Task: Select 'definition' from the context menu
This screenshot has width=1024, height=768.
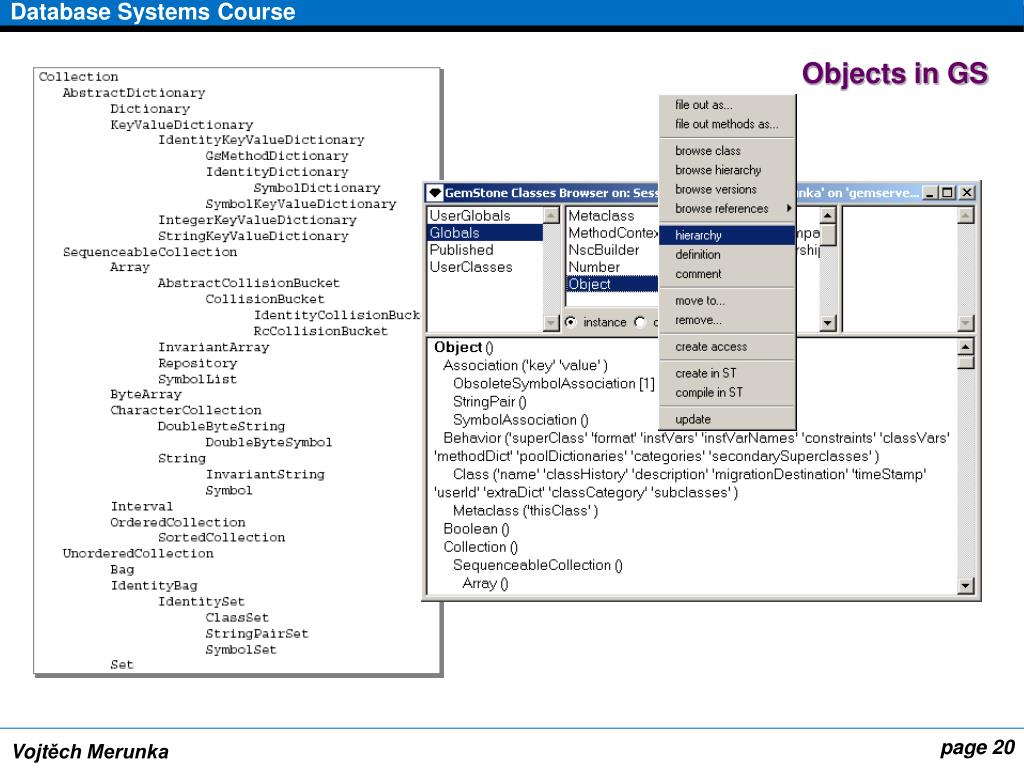Action: 697,255
